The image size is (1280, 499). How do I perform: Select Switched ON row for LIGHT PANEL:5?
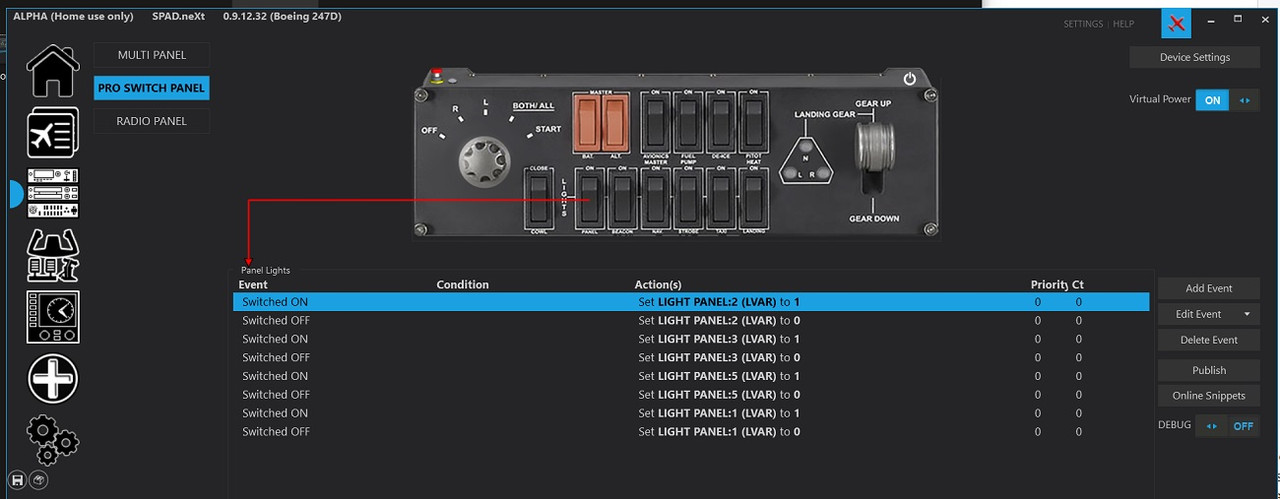691,376
